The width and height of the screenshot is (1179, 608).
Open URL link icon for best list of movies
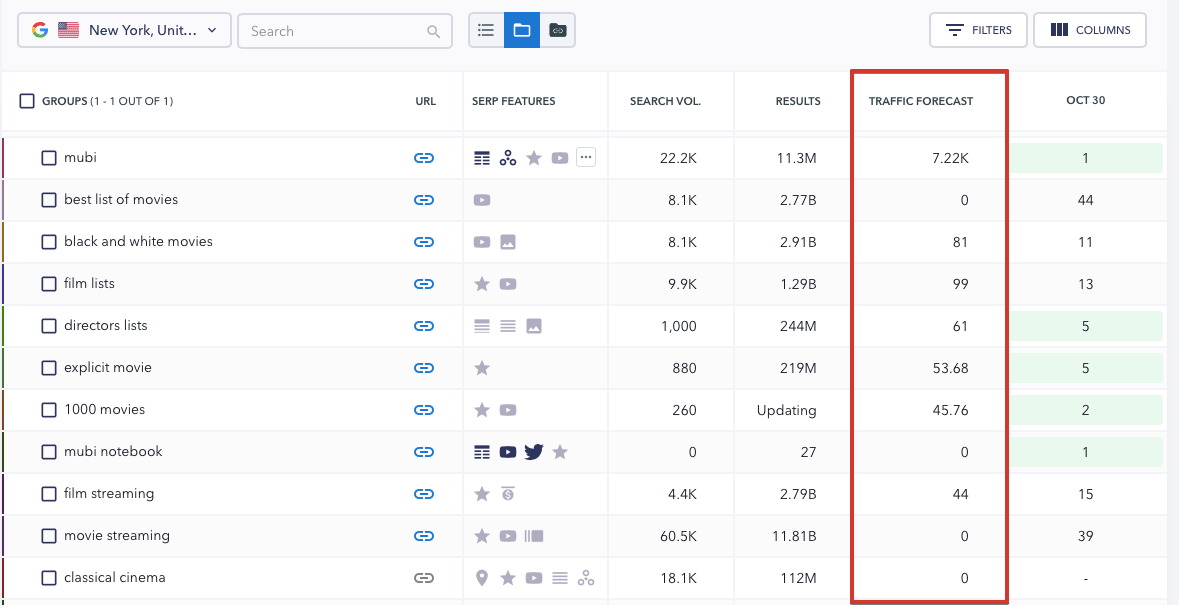click(x=424, y=200)
